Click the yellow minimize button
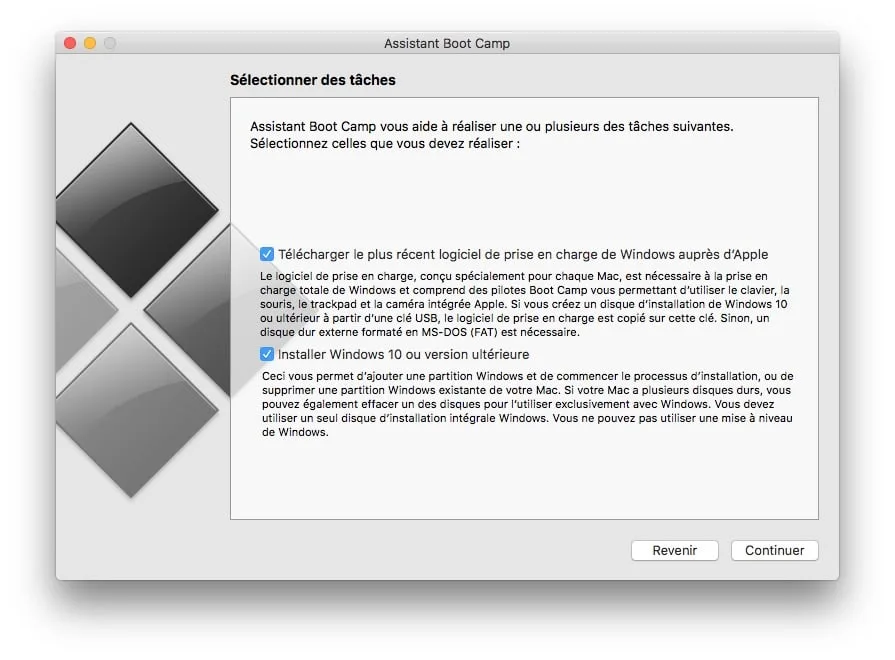 point(88,43)
